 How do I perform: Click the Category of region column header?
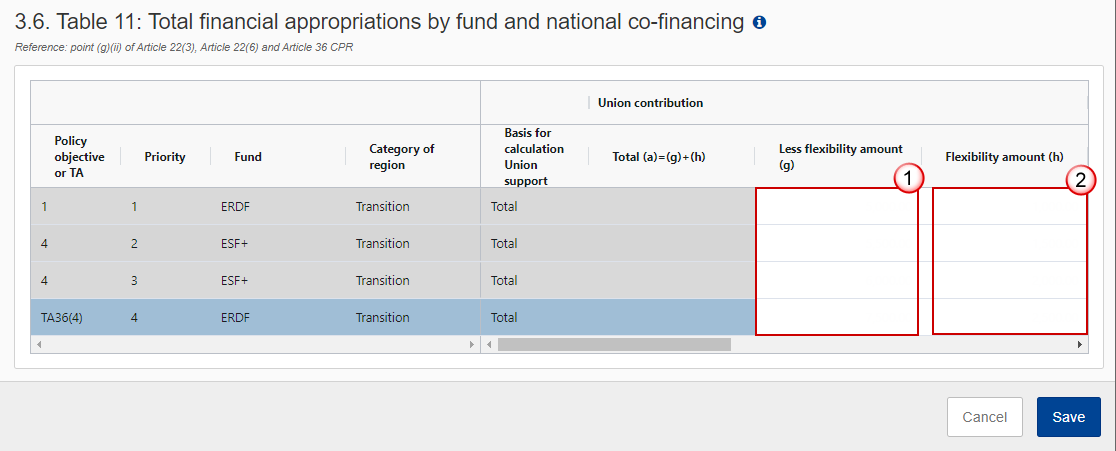coord(401,156)
